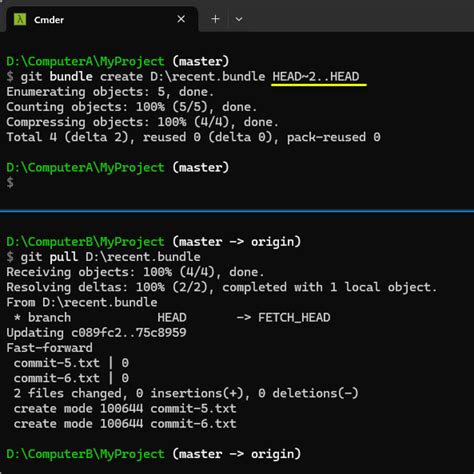
Task: Click the last 'D:\ComputerB\MyProject' prompt path
Action: (x=85, y=454)
